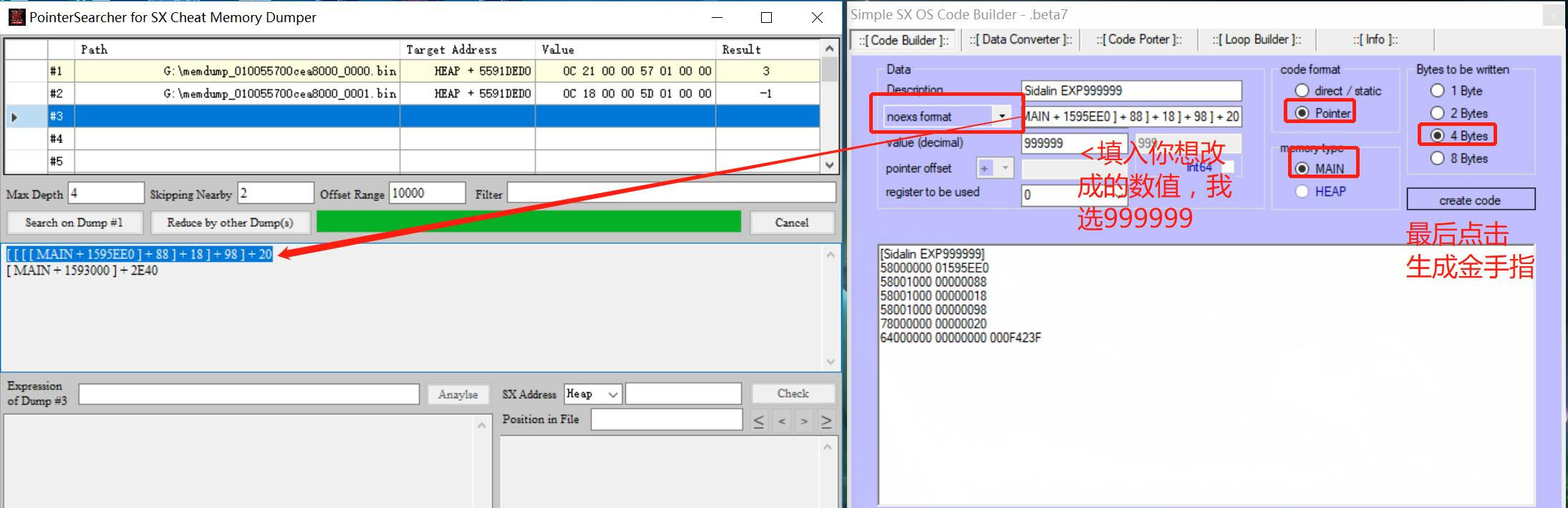Click the Position in File field
Viewport: 1568px width, 508px height.
point(667,419)
